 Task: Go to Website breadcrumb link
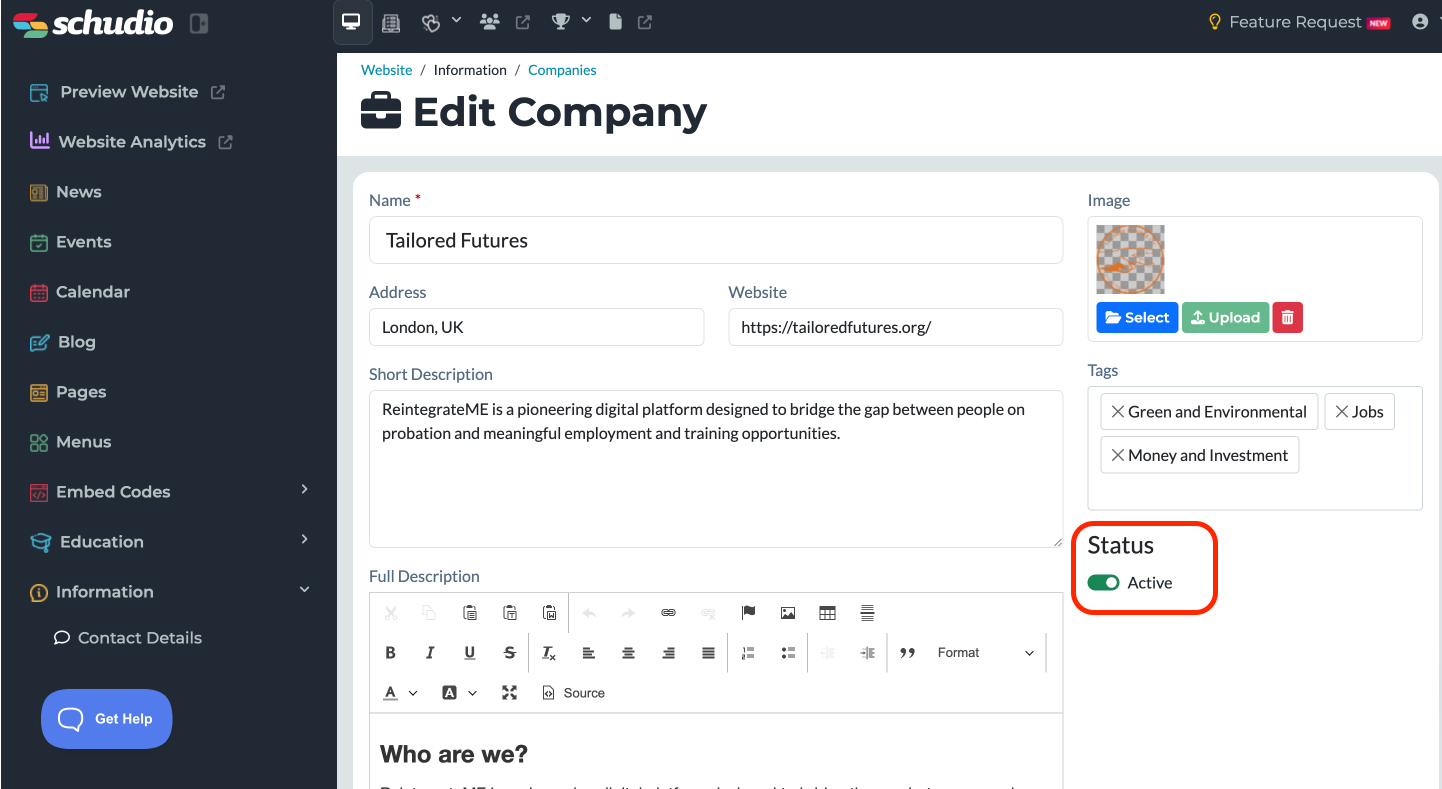[387, 70]
